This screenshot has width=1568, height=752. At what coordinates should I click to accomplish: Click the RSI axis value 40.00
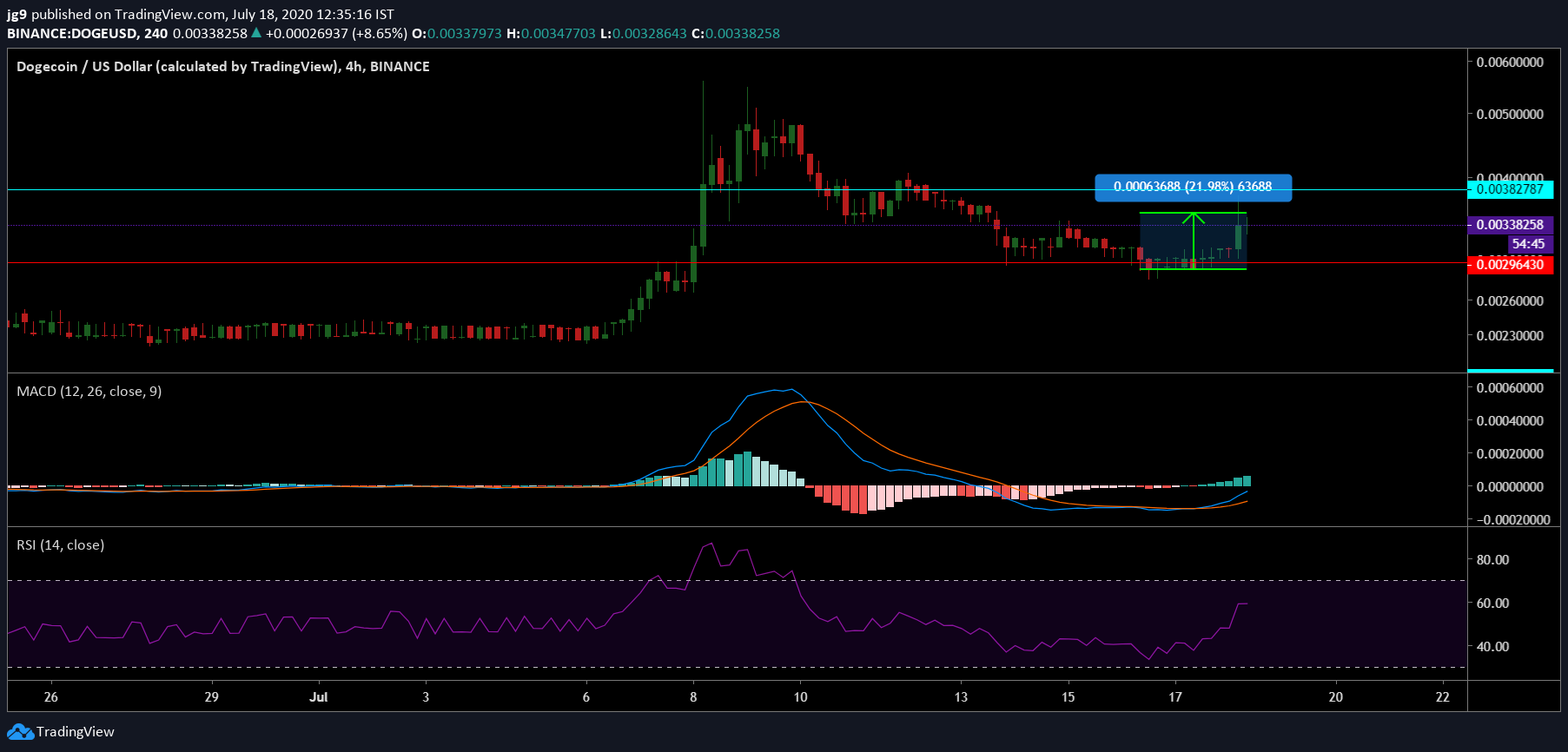pyautogui.click(x=1492, y=647)
